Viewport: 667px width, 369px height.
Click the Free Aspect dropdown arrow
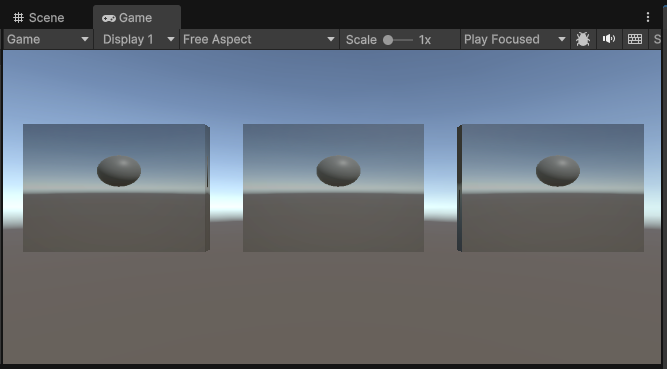click(331, 40)
